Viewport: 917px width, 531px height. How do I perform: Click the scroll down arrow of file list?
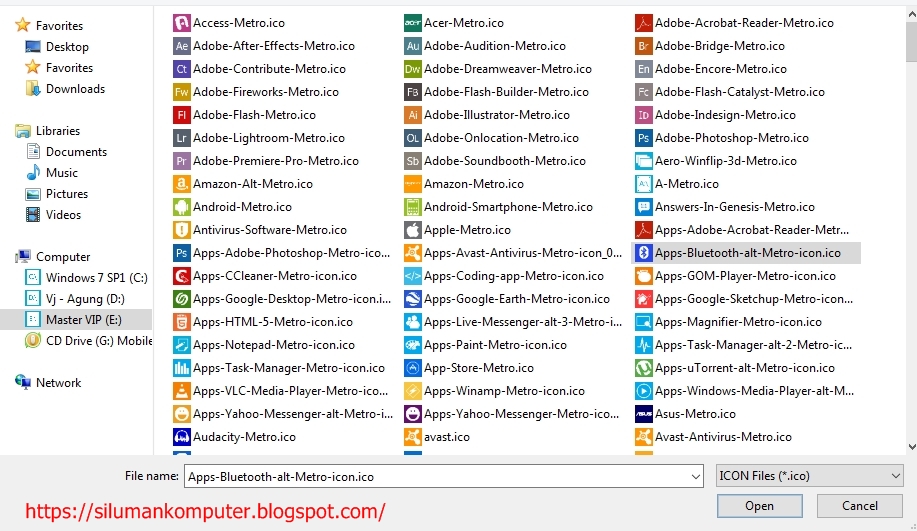912,447
